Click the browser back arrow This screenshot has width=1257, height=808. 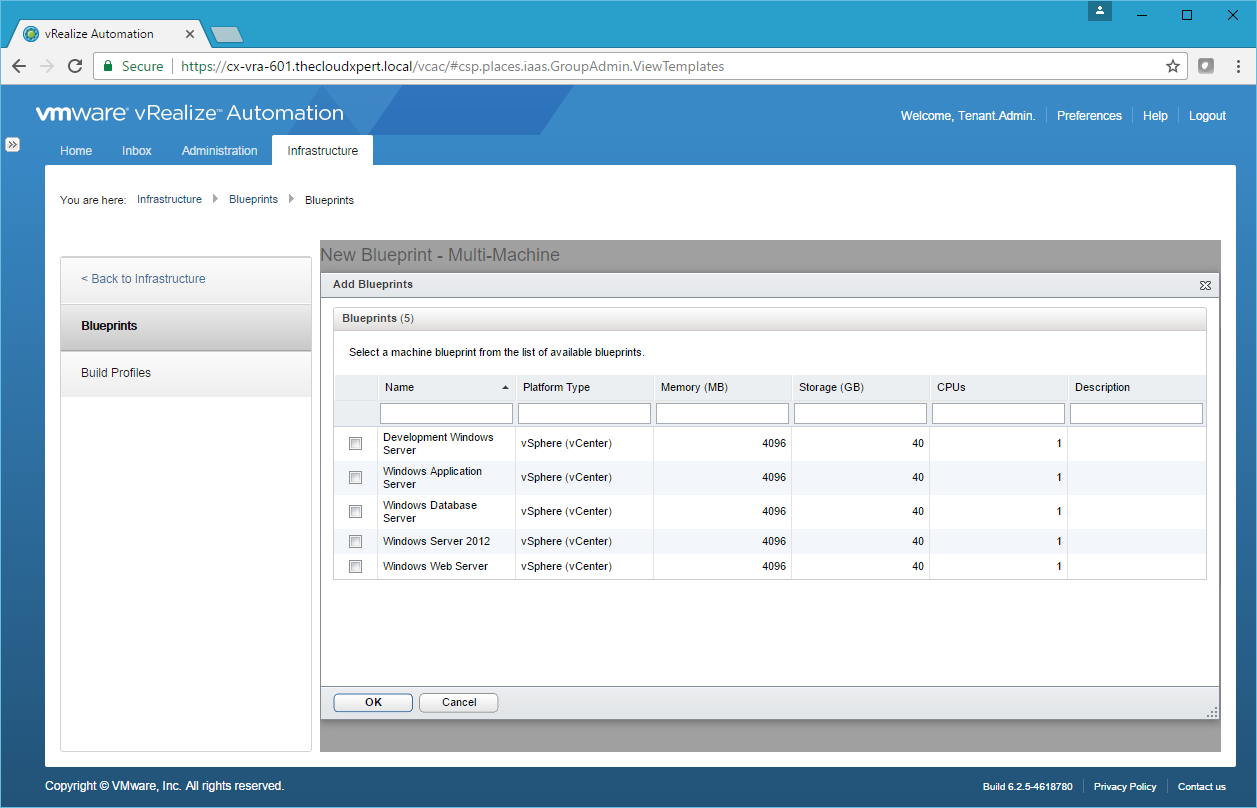tap(19, 66)
